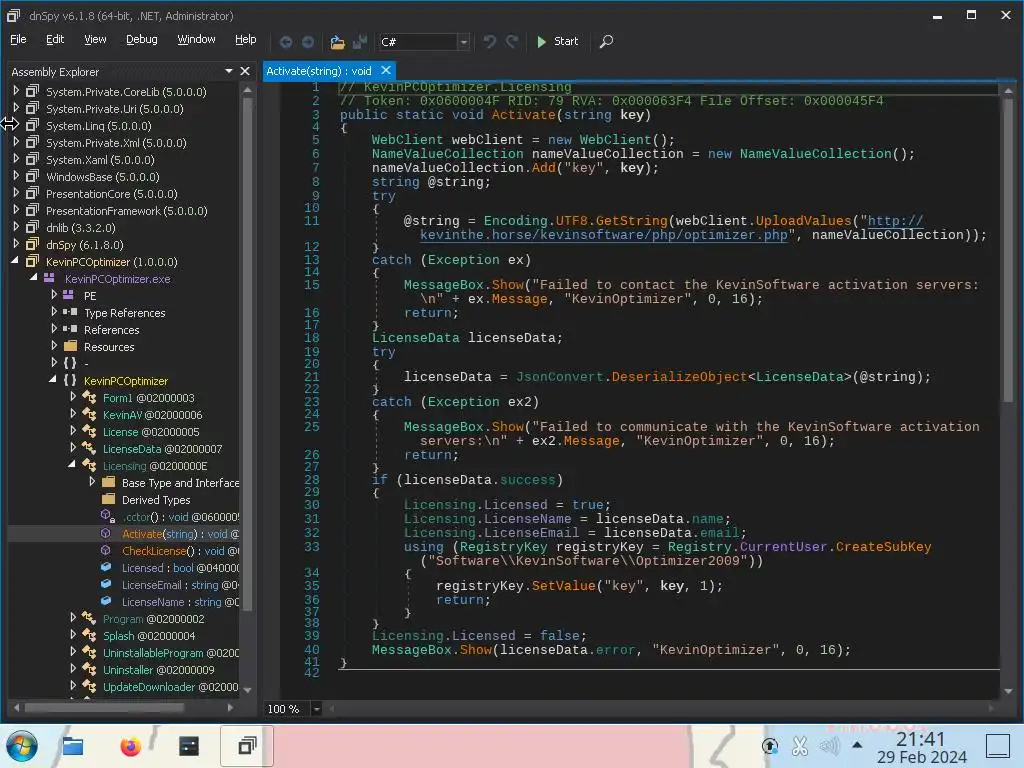Click the volume icon in system tray

coord(829,746)
